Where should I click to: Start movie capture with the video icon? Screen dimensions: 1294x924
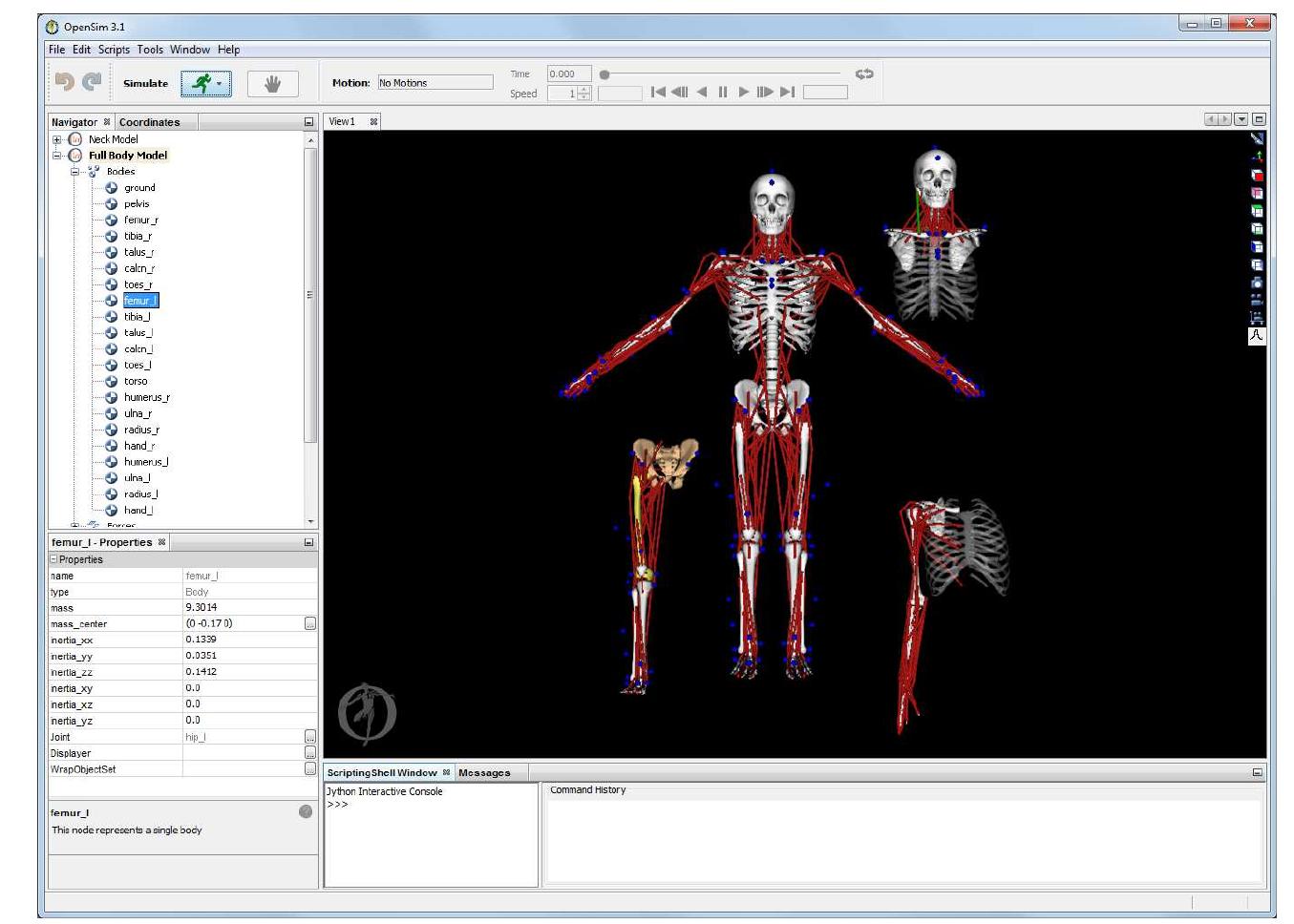[1256, 299]
